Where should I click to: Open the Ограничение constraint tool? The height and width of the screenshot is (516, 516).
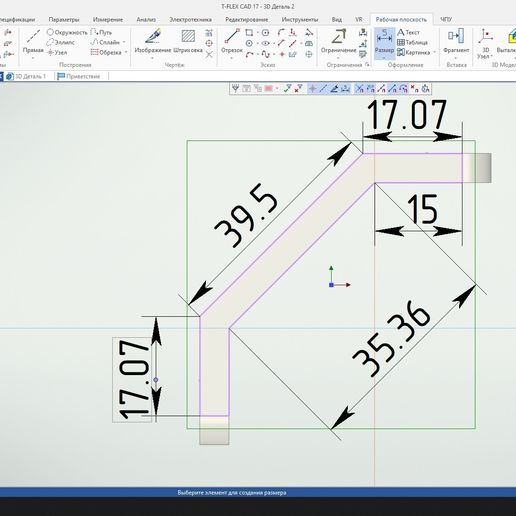point(338,41)
